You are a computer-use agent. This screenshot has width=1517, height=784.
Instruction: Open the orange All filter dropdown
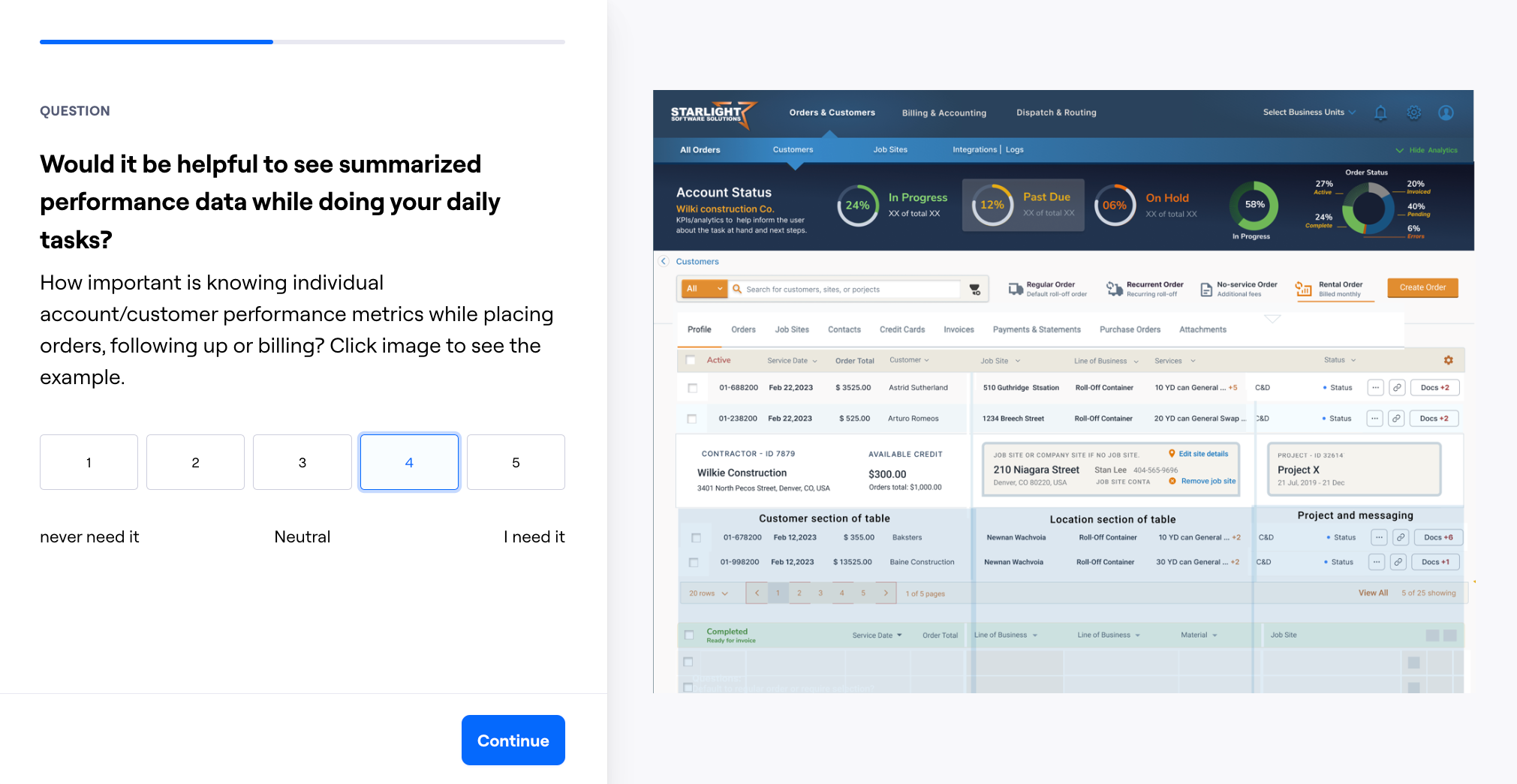(703, 289)
